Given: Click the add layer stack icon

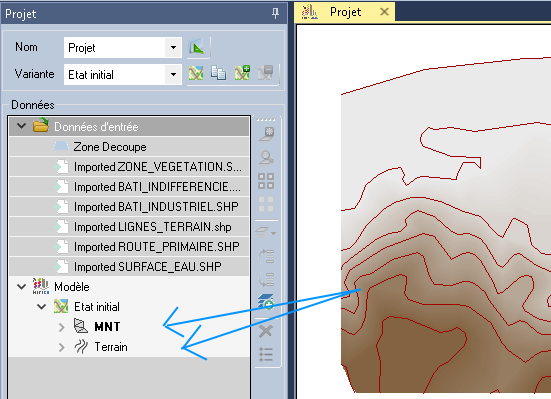Looking at the screenshot, I should 266,302.
